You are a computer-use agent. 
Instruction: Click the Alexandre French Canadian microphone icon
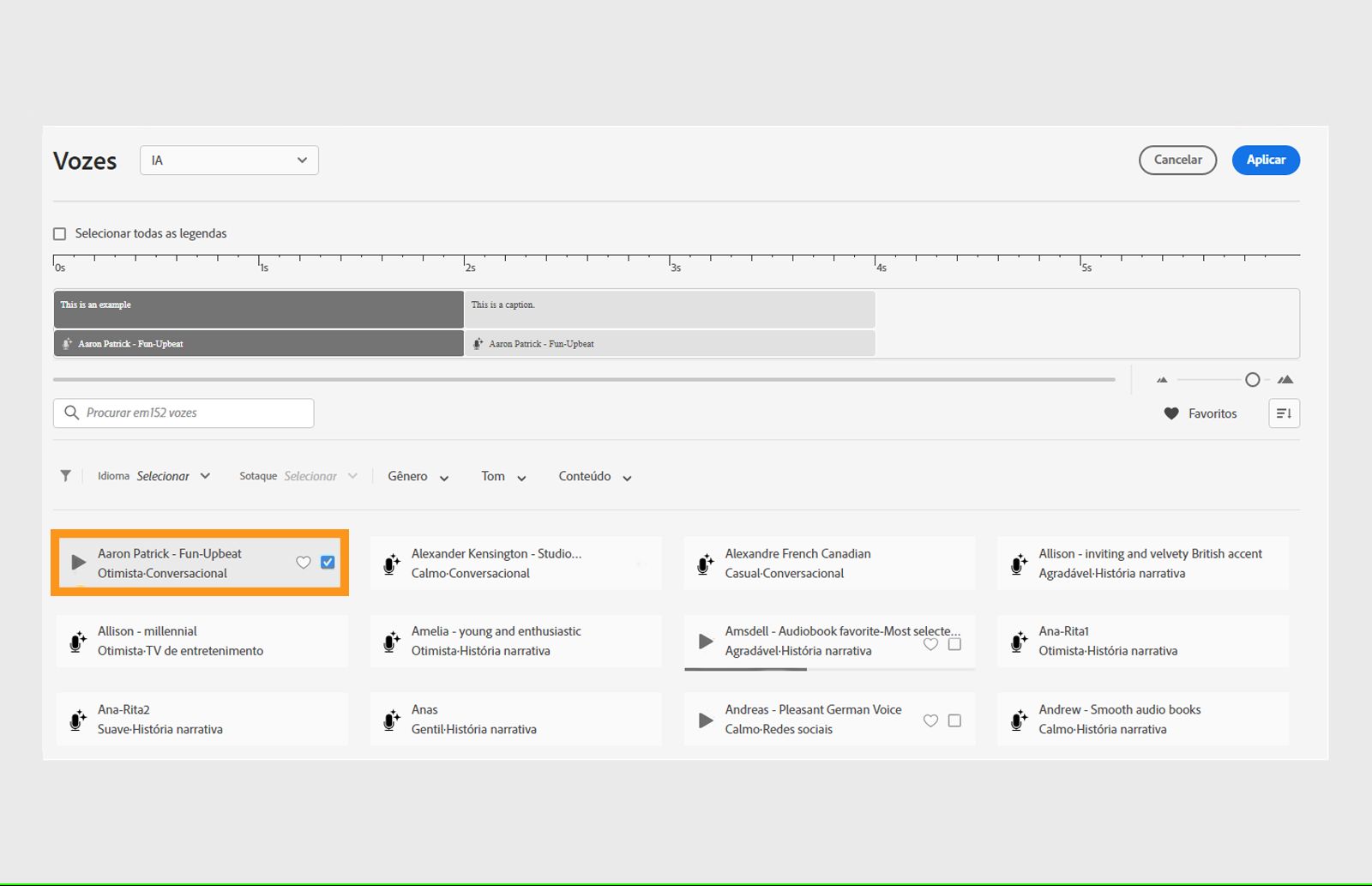coord(706,564)
